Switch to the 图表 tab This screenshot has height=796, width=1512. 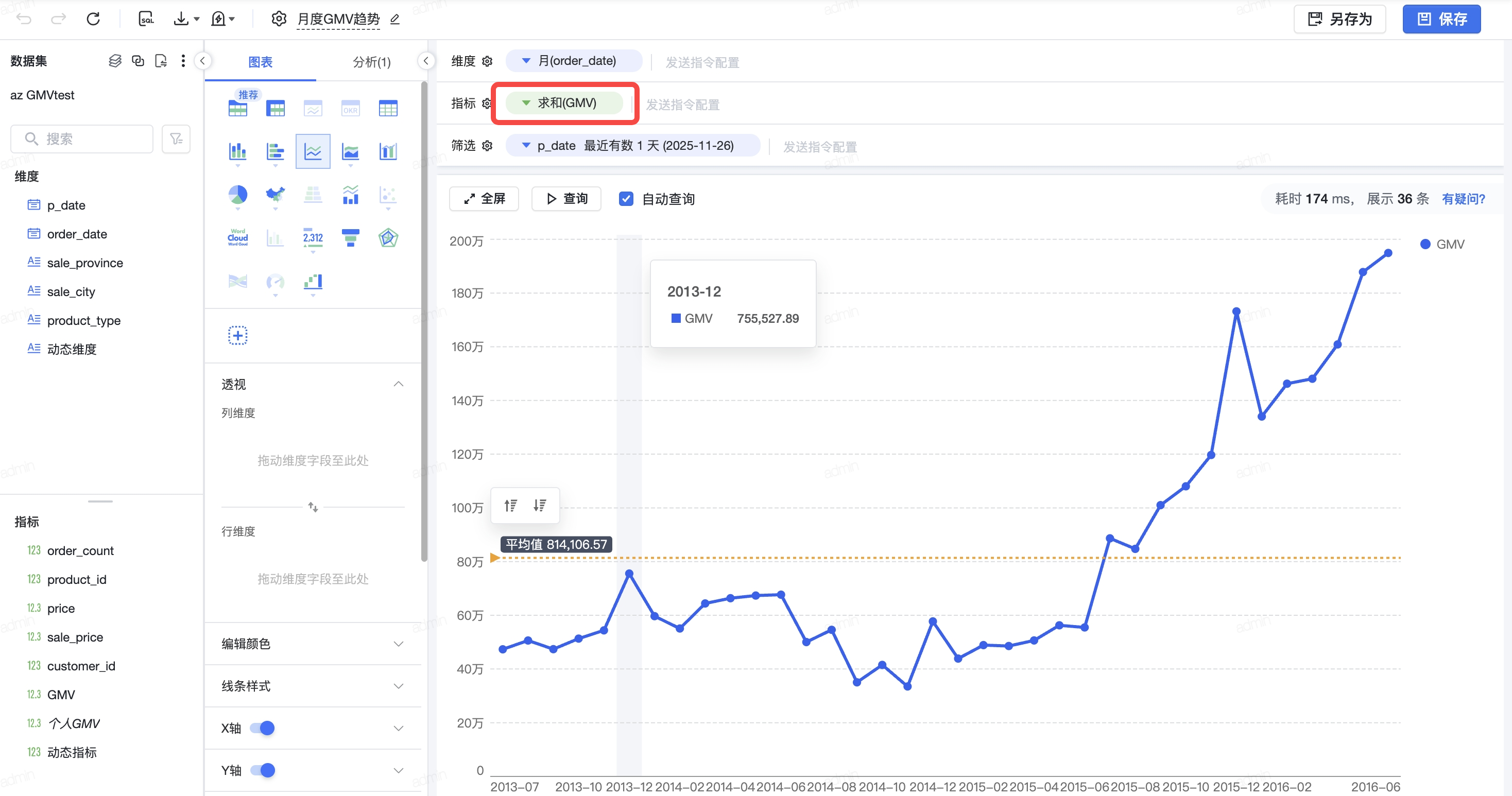click(x=260, y=62)
